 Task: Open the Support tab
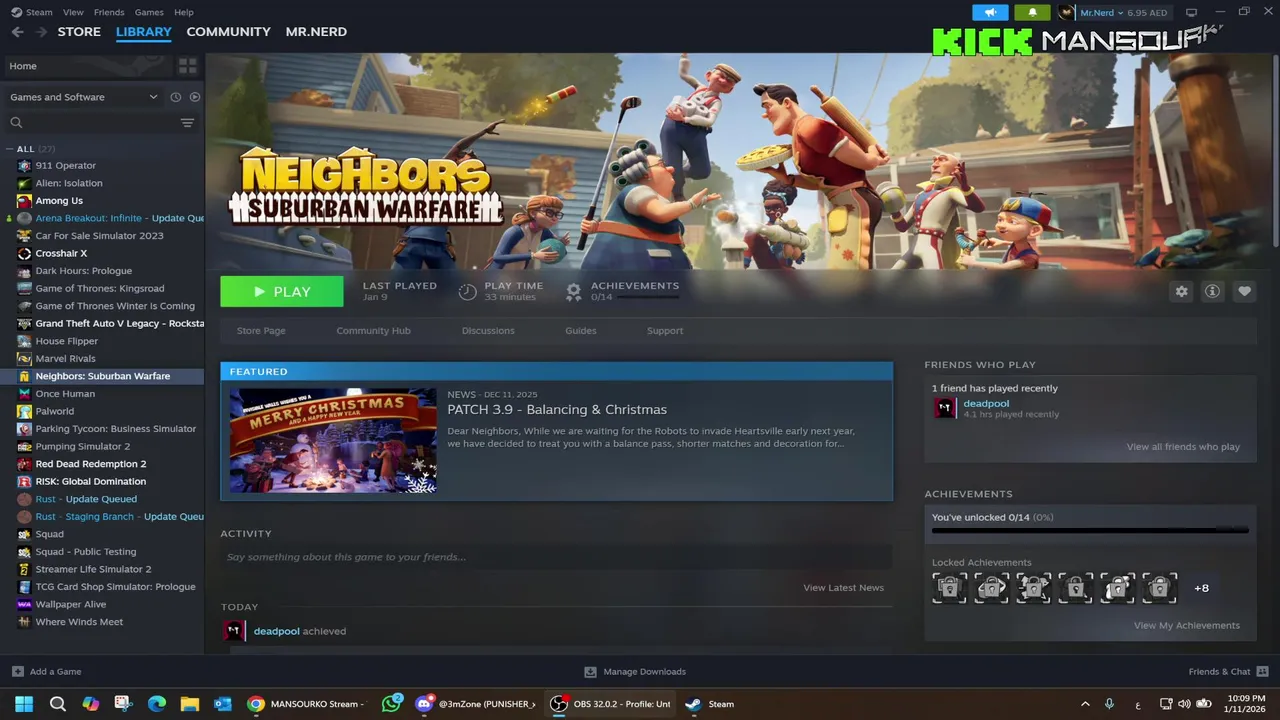665,331
